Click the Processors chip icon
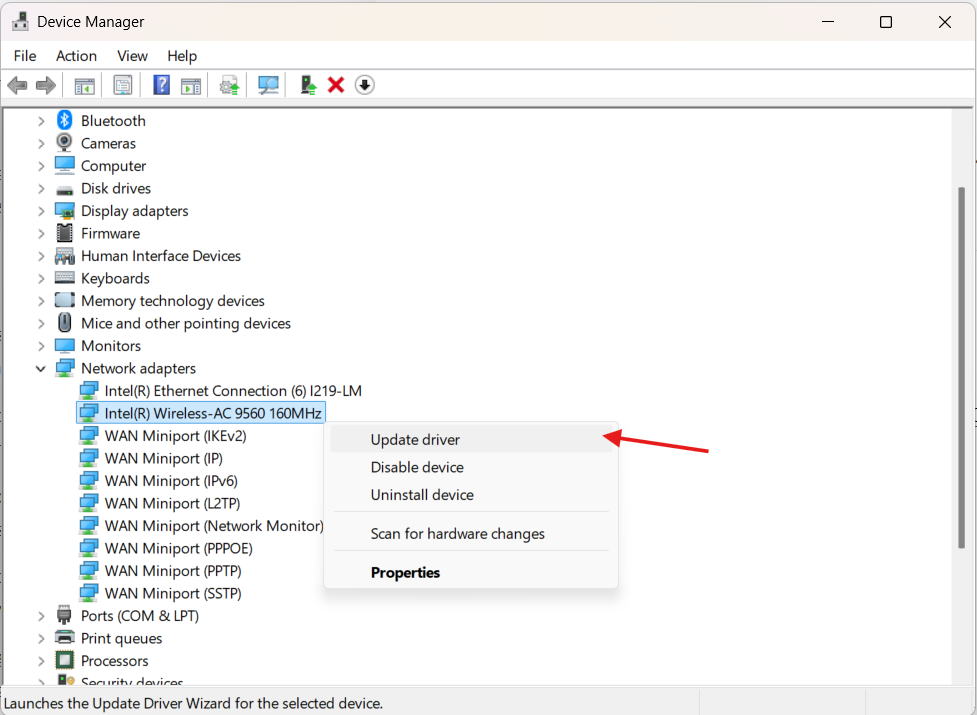The width and height of the screenshot is (977, 715). point(64,660)
